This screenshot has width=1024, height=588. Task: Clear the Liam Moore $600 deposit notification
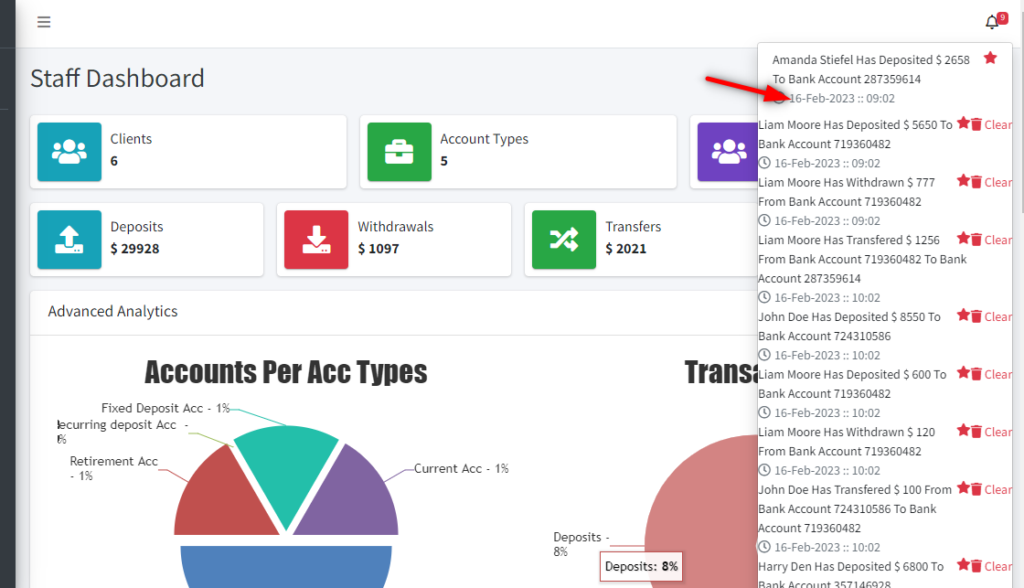998,374
